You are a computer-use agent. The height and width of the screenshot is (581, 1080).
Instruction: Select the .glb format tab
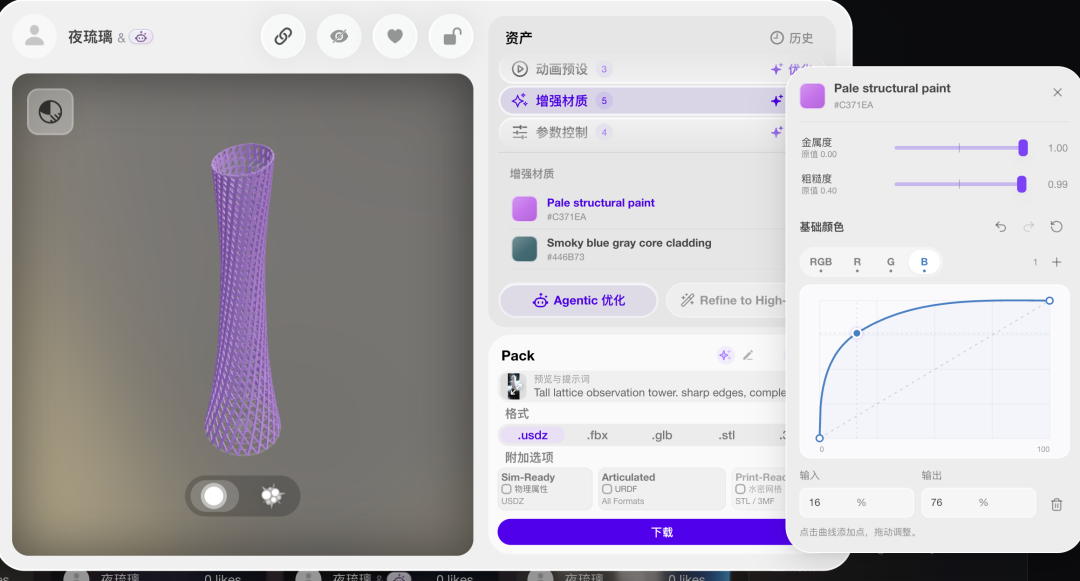tap(662, 435)
